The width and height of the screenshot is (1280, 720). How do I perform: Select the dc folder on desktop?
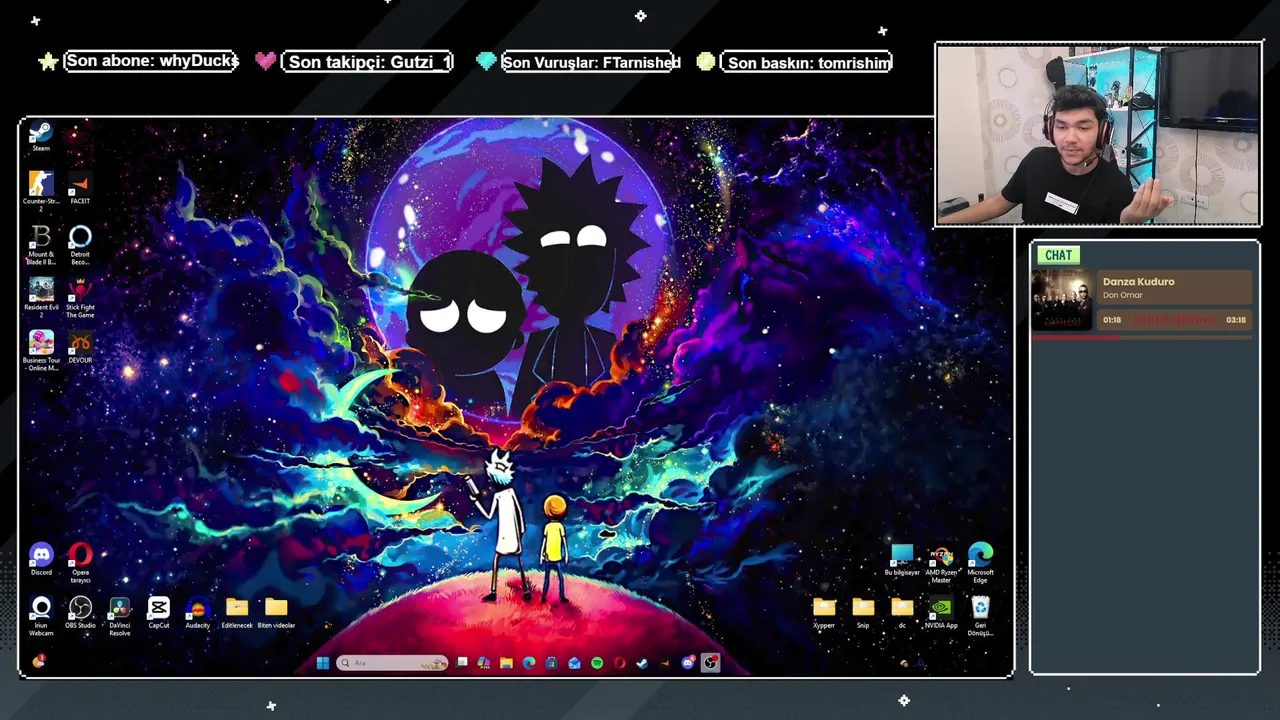[x=902, y=613]
